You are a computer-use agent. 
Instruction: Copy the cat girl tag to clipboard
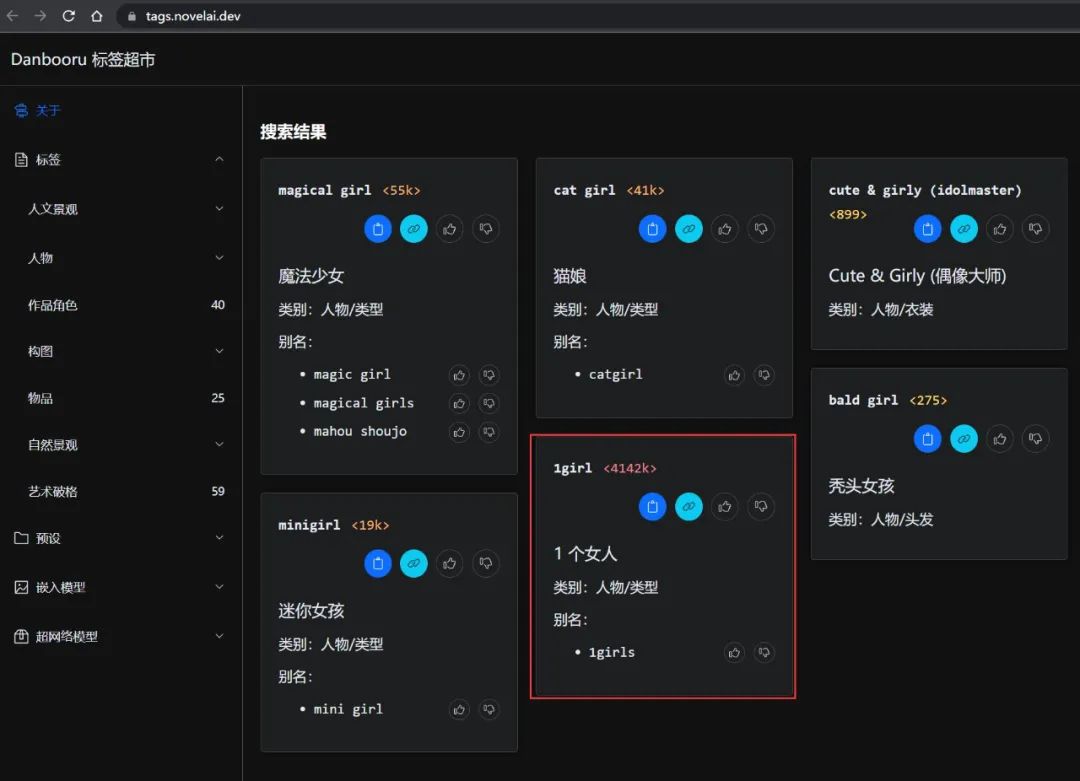click(652, 229)
